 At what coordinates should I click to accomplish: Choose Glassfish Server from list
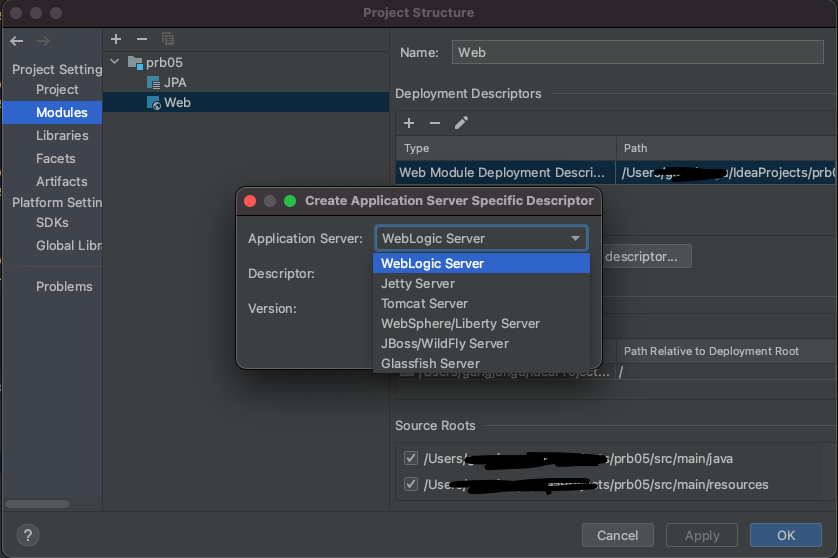tap(481, 363)
